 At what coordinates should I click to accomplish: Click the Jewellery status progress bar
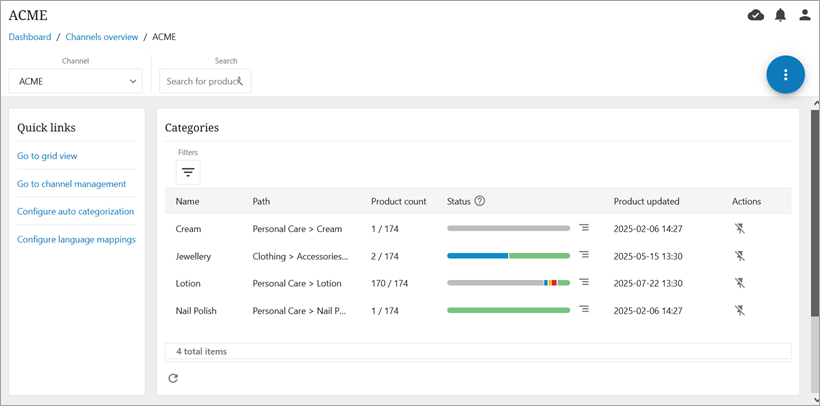(x=508, y=256)
